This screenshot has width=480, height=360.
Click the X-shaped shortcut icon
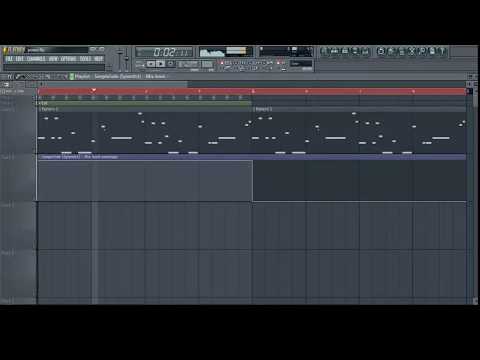(x=412, y=51)
